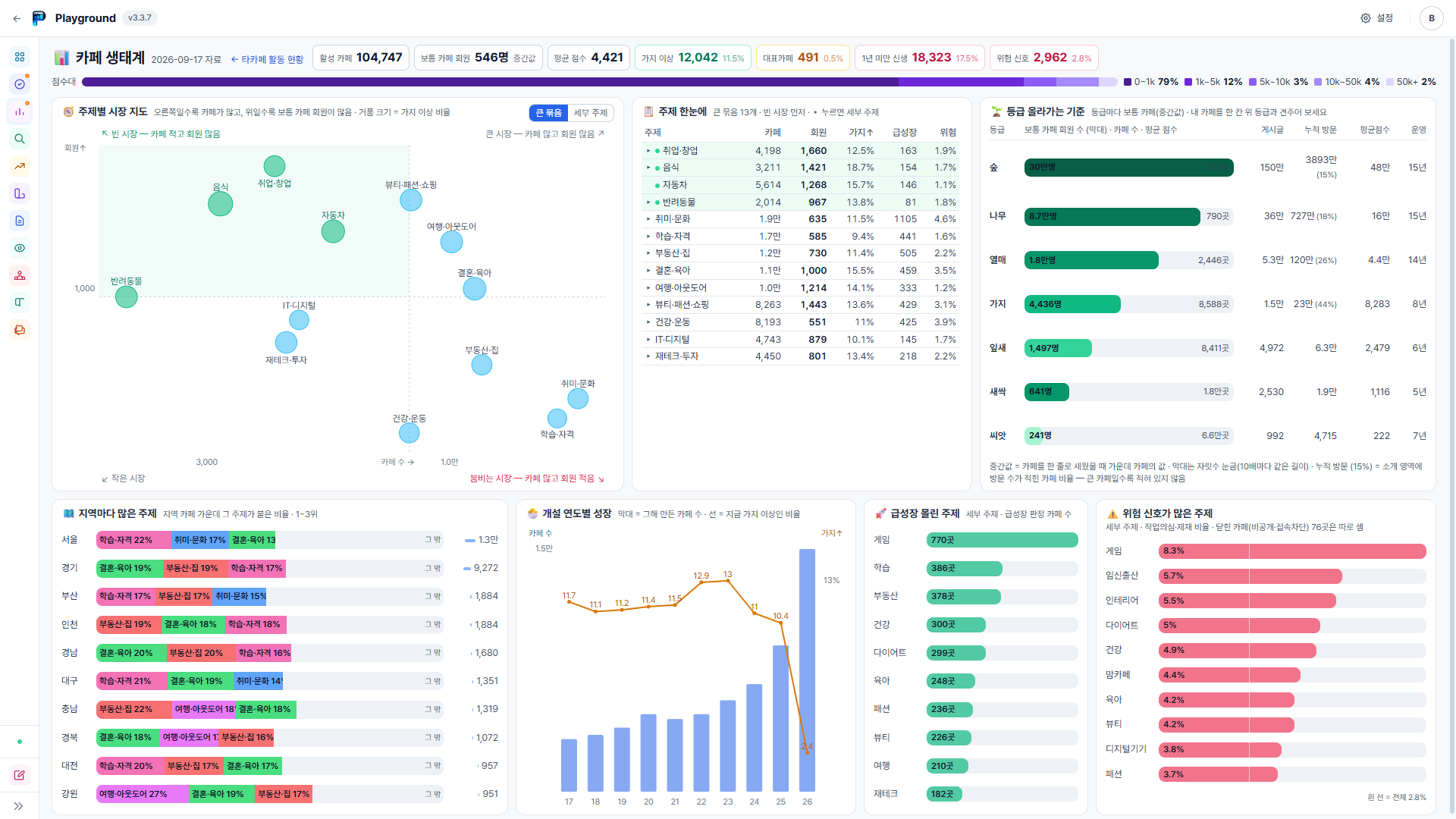Image resolution: width=1456 pixels, height=819 pixels.
Task: Click the 0~1k purple segment of 점수대 bar
Action: (x=490, y=82)
